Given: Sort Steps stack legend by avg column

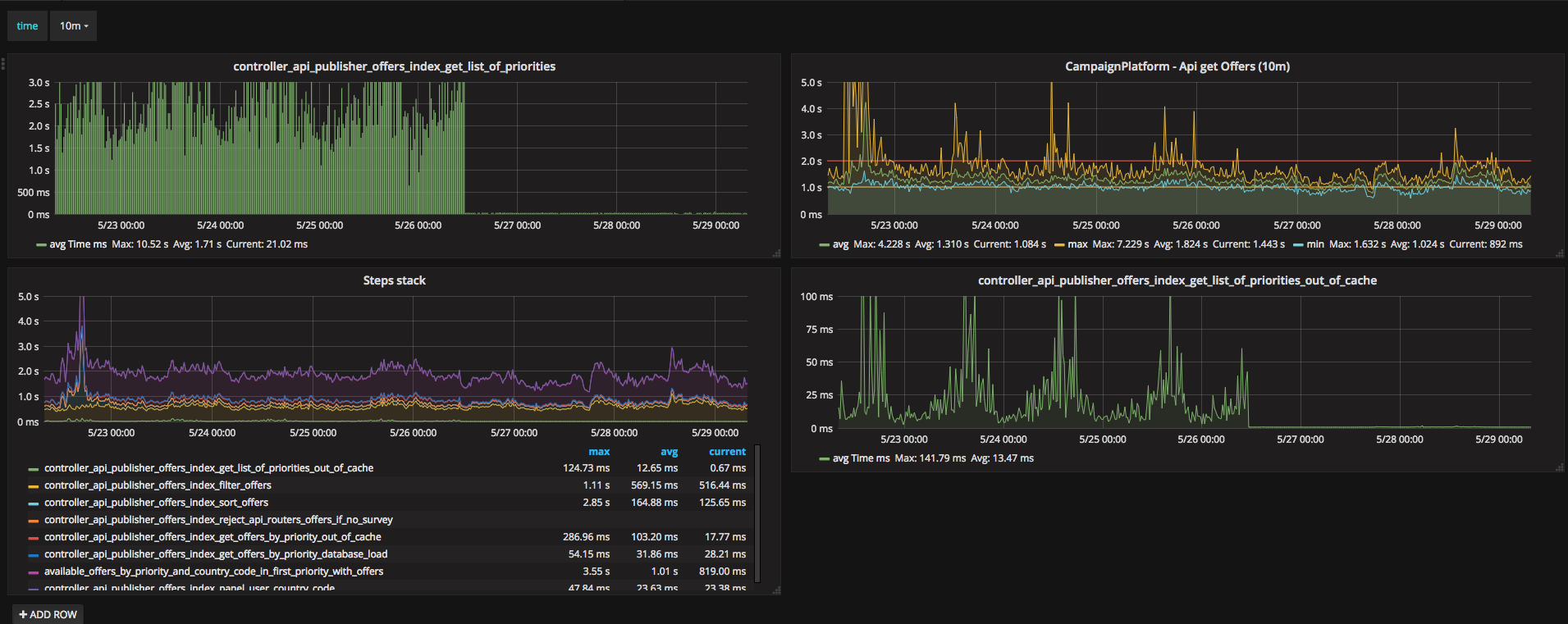Looking at the screenshot, I should pos(669,452).
